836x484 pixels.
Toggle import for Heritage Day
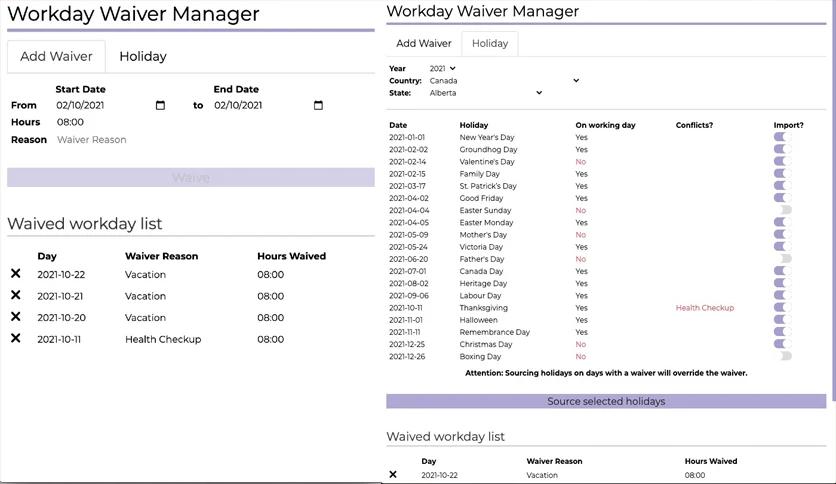pos(783,284)
